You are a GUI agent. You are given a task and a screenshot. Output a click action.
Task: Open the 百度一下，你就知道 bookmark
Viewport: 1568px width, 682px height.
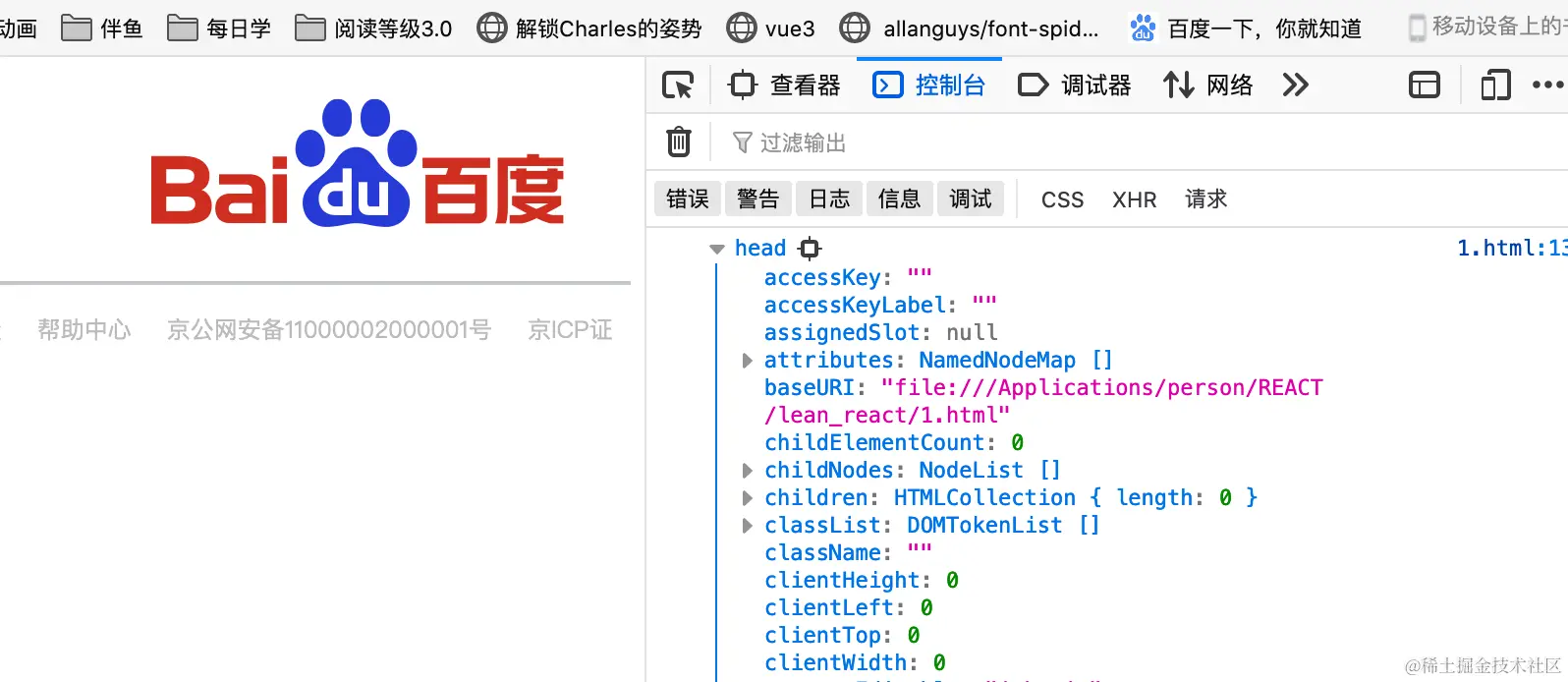(x=1246, y=28)
